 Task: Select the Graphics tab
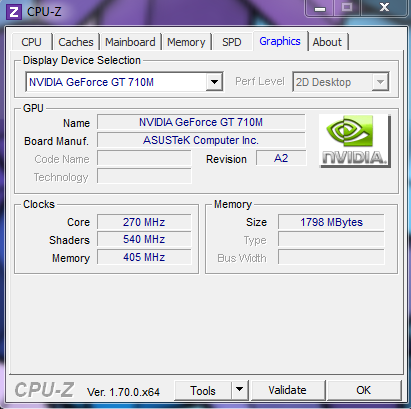pos(280,41)
